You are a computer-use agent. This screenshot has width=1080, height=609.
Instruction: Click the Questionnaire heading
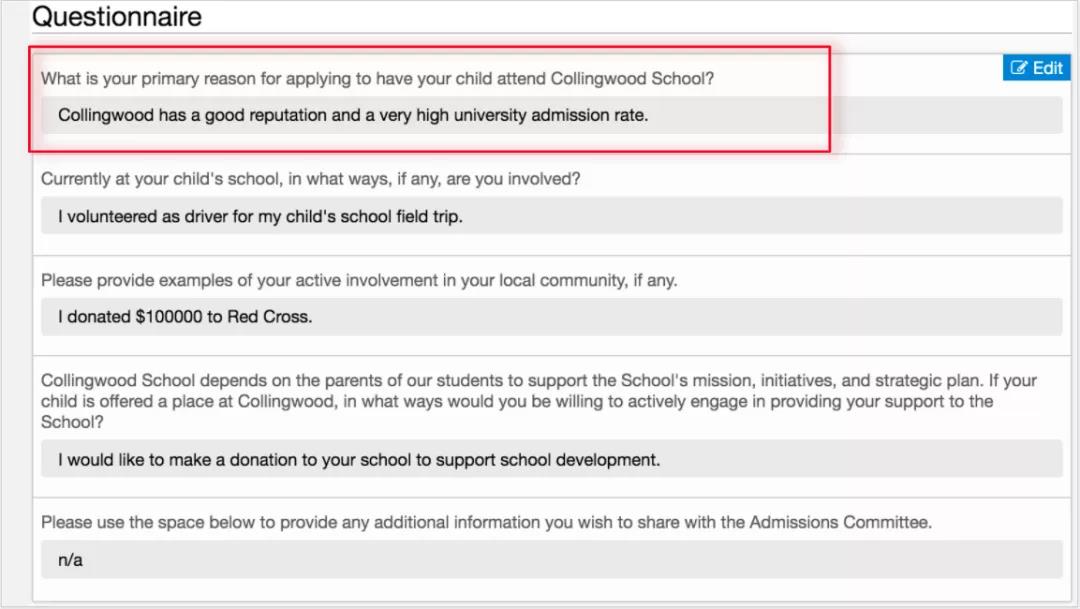click(x=117, y=17)
